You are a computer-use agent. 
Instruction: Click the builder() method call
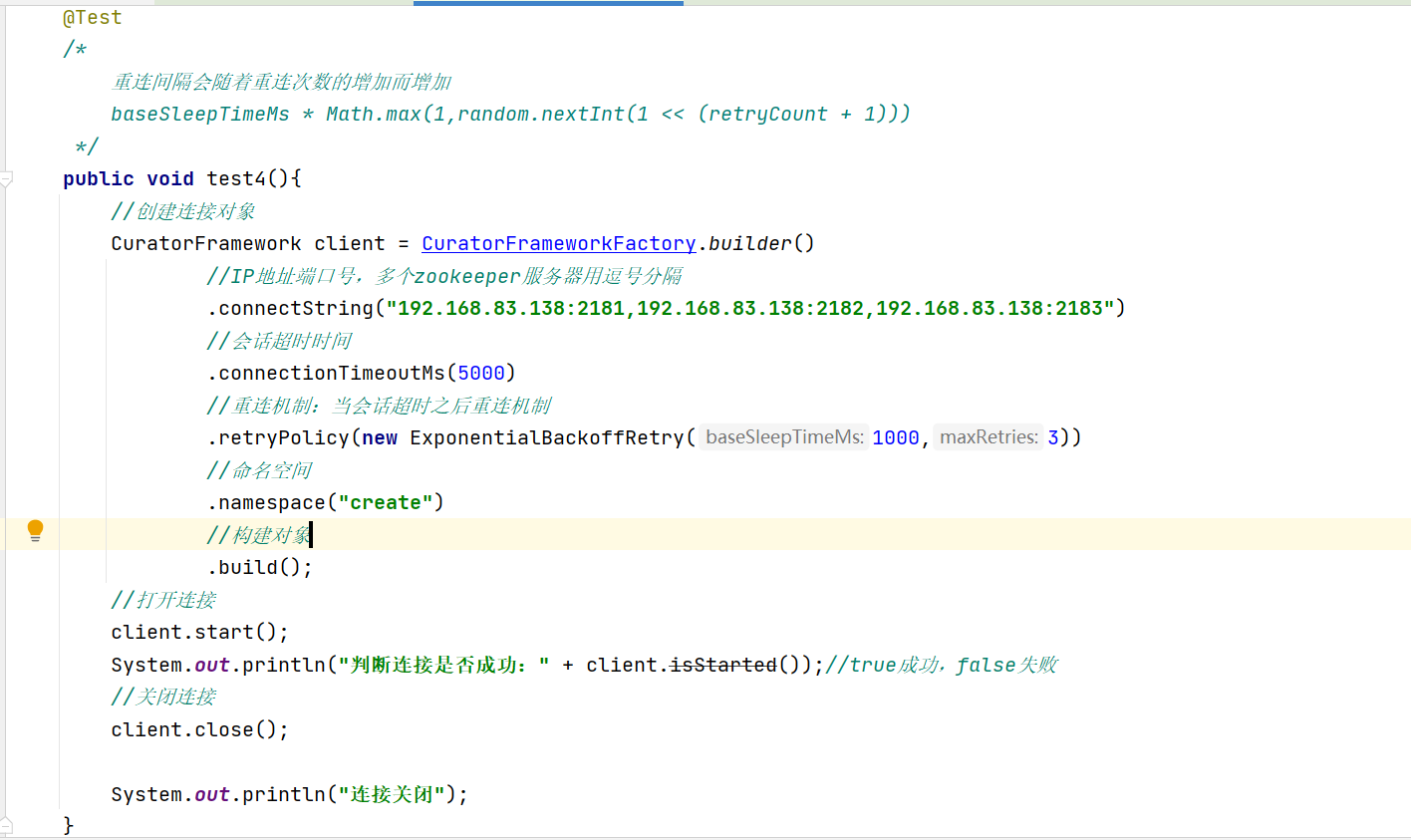[761, 243]
